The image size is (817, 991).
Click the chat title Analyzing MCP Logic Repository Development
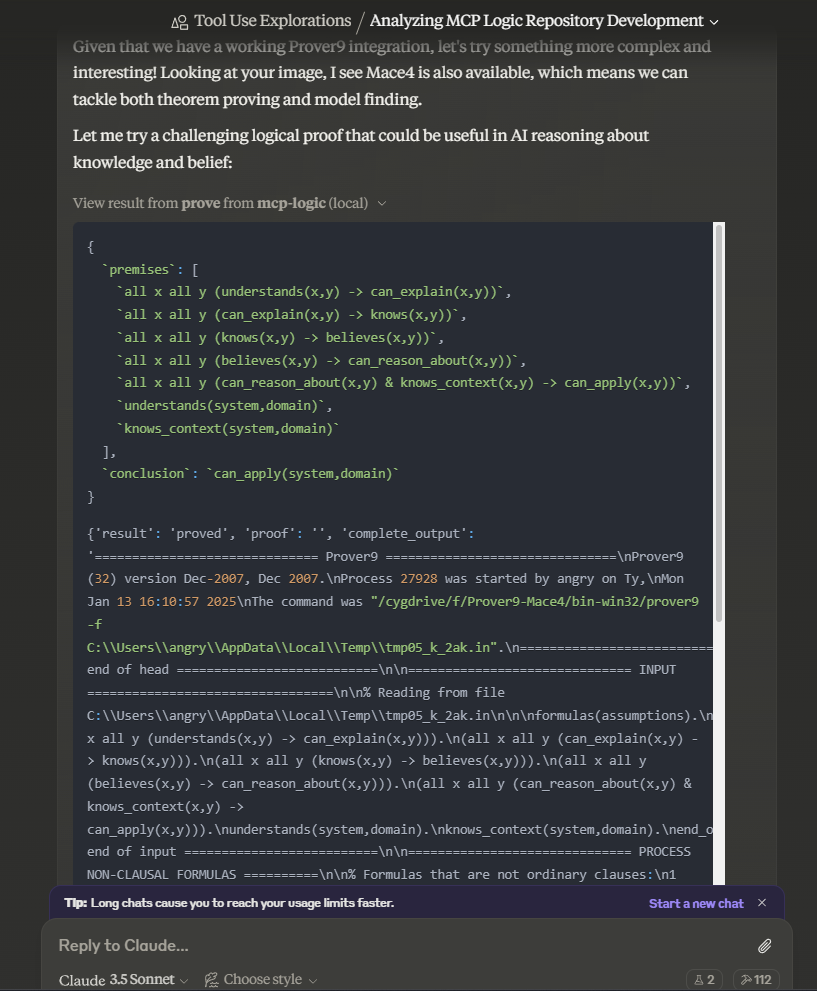pyautogui.click(x=536, y=21)
